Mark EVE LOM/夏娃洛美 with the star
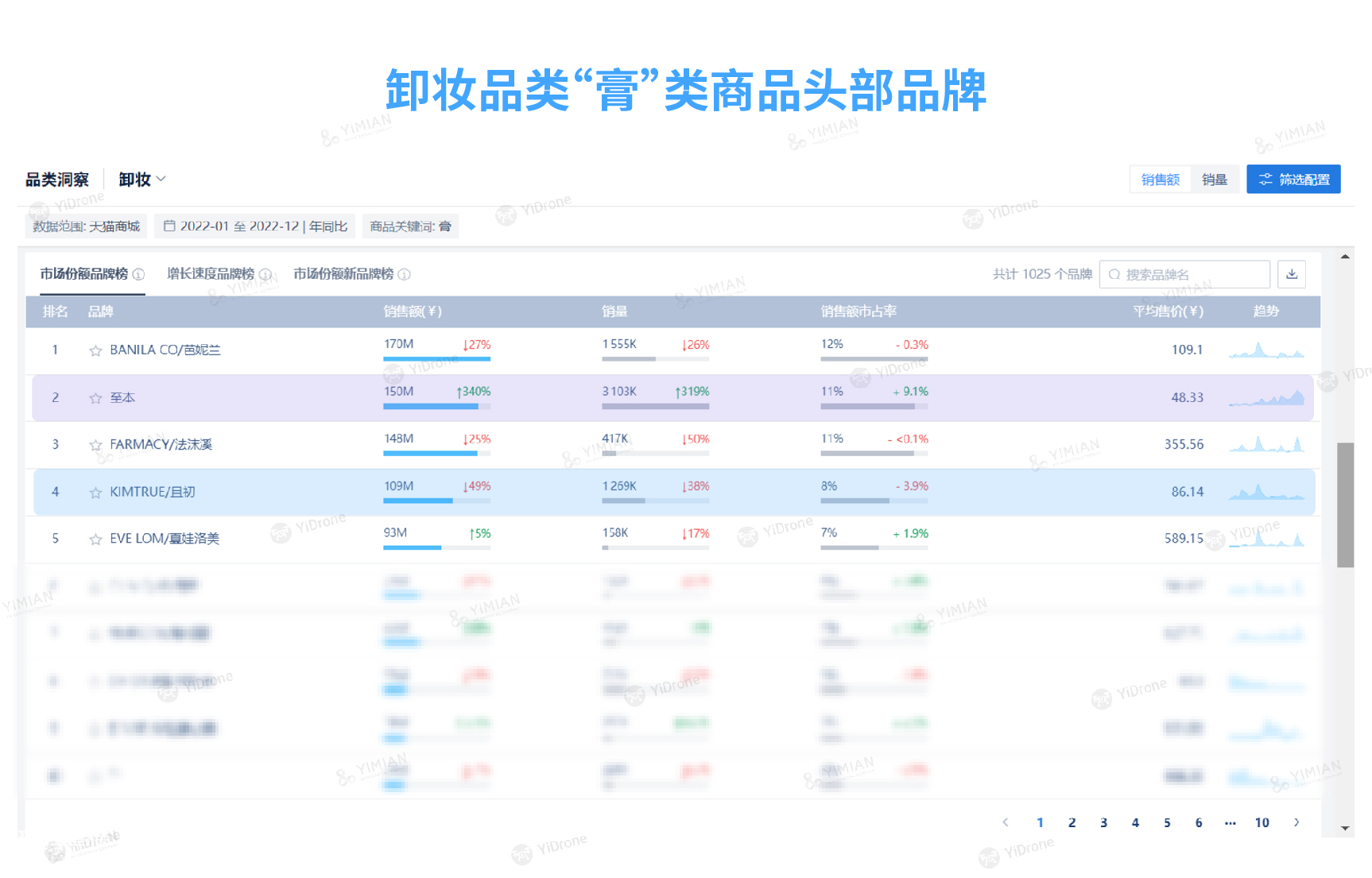 [95, 540]
